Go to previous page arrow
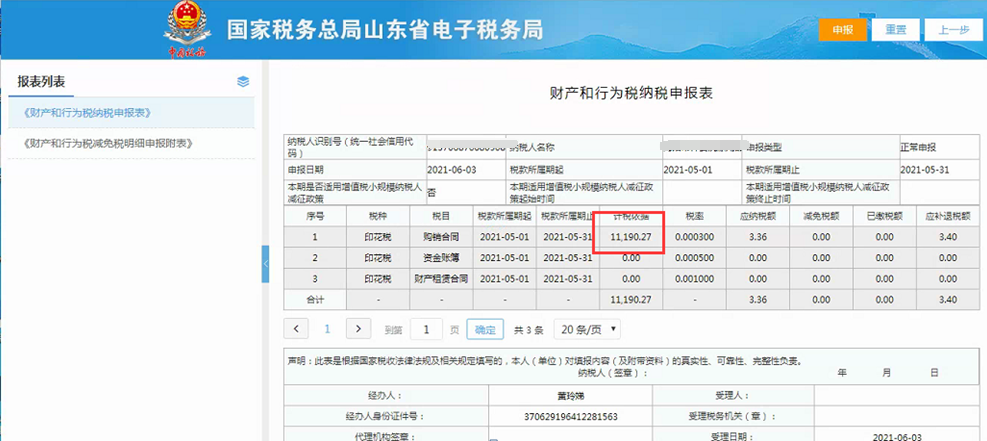This screenshot has width=987, height=441. pos(296,328)
